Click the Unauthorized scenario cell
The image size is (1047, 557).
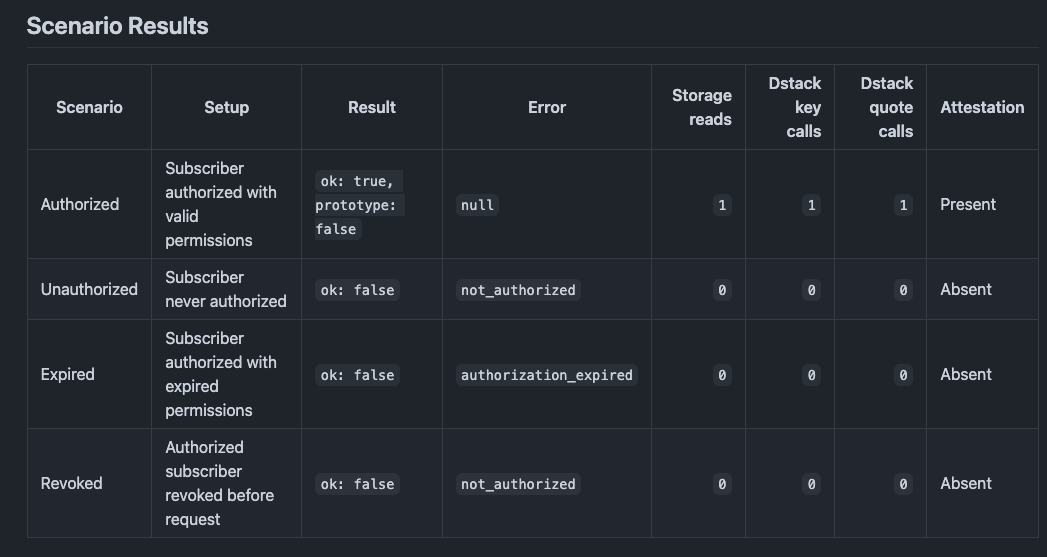89,289
